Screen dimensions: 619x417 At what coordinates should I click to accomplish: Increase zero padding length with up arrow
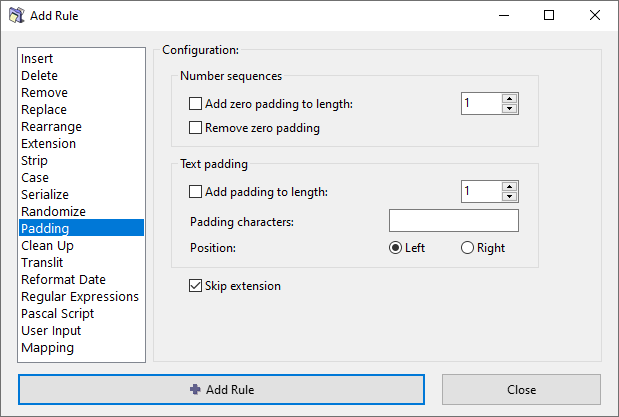click(x=510, y=99)
